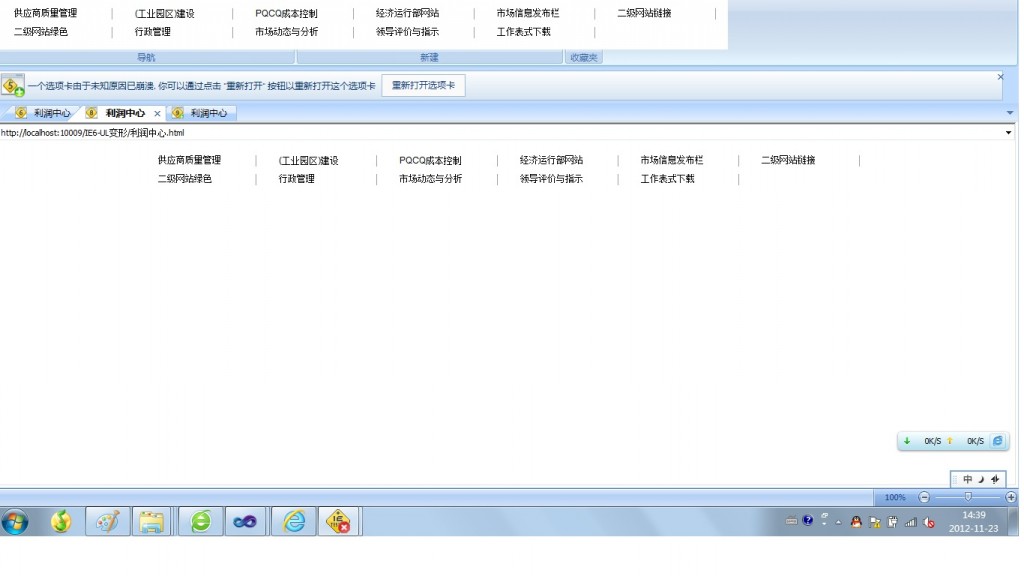Click the IE9 icon on third 利润中心 tab
The image size is (1024, 576).
tap(177, 113)
